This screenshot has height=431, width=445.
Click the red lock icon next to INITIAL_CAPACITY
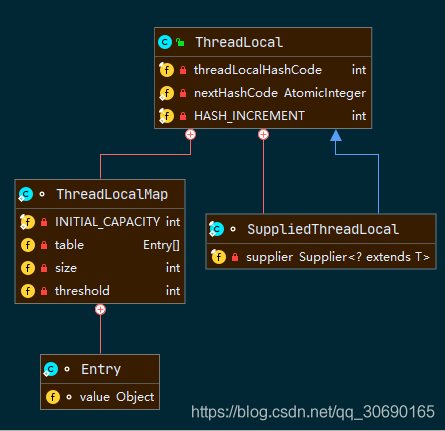coord(44,222)
